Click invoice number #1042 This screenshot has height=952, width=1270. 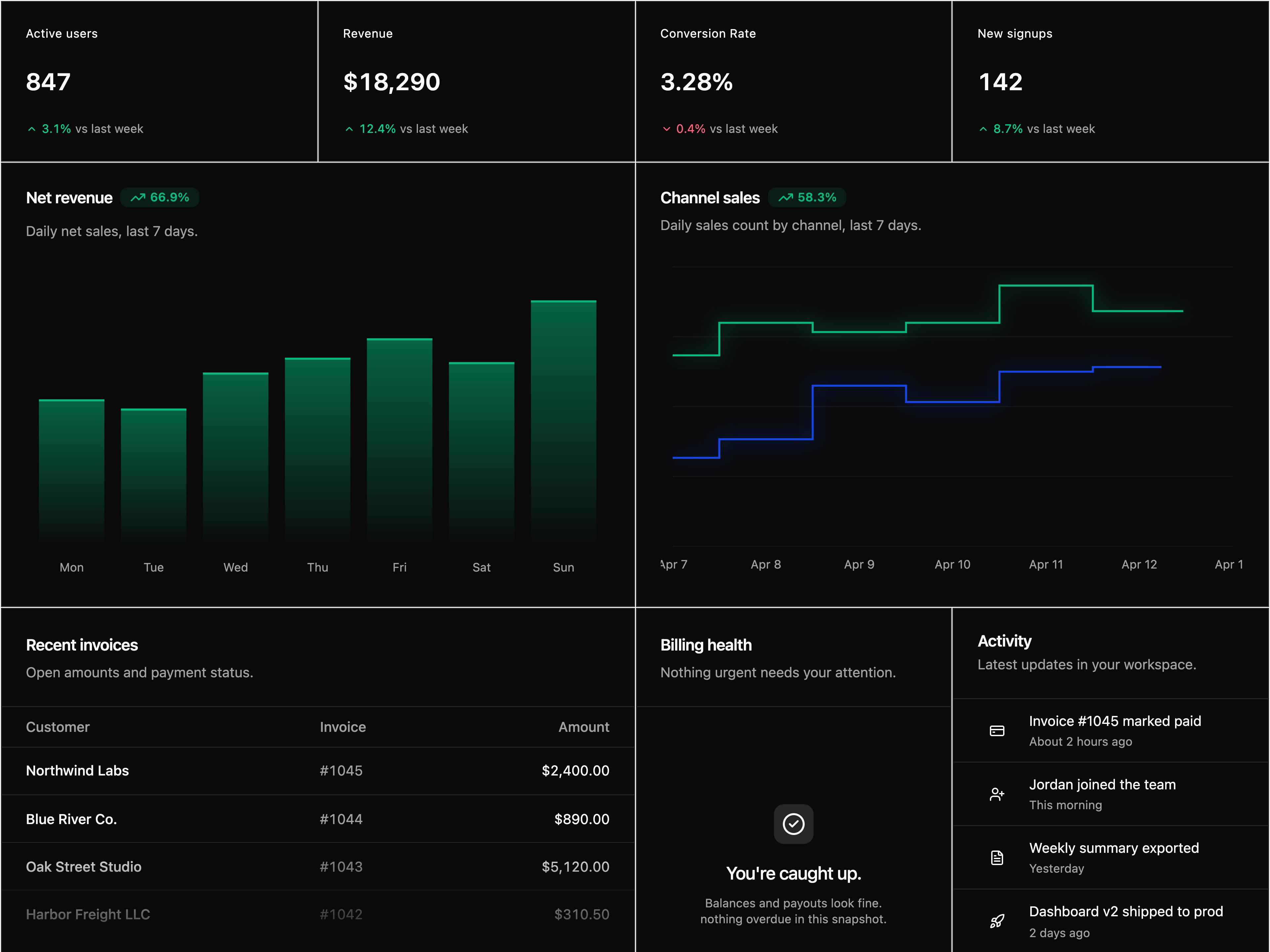tap(341, 914)
